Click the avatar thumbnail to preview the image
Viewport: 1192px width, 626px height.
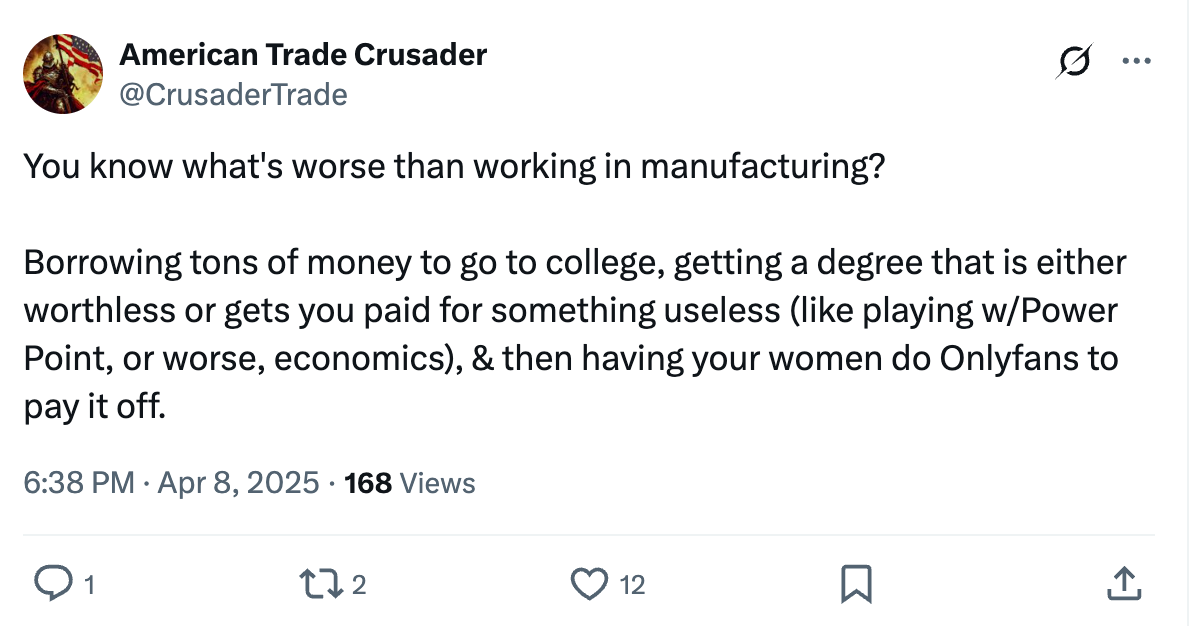[x=62, y=73]
